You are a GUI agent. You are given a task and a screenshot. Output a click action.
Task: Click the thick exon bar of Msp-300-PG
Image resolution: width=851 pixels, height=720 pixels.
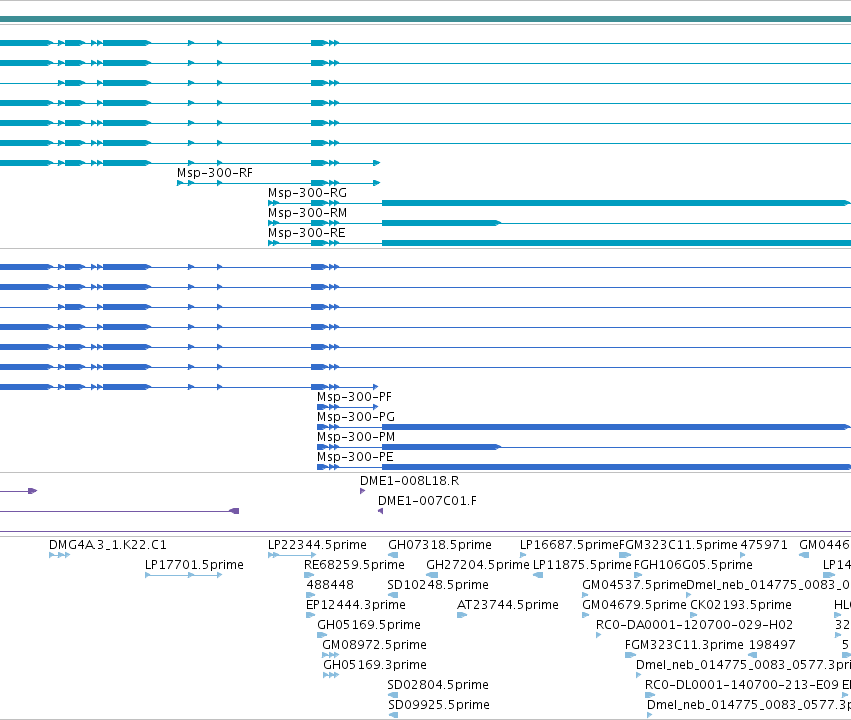615,427
